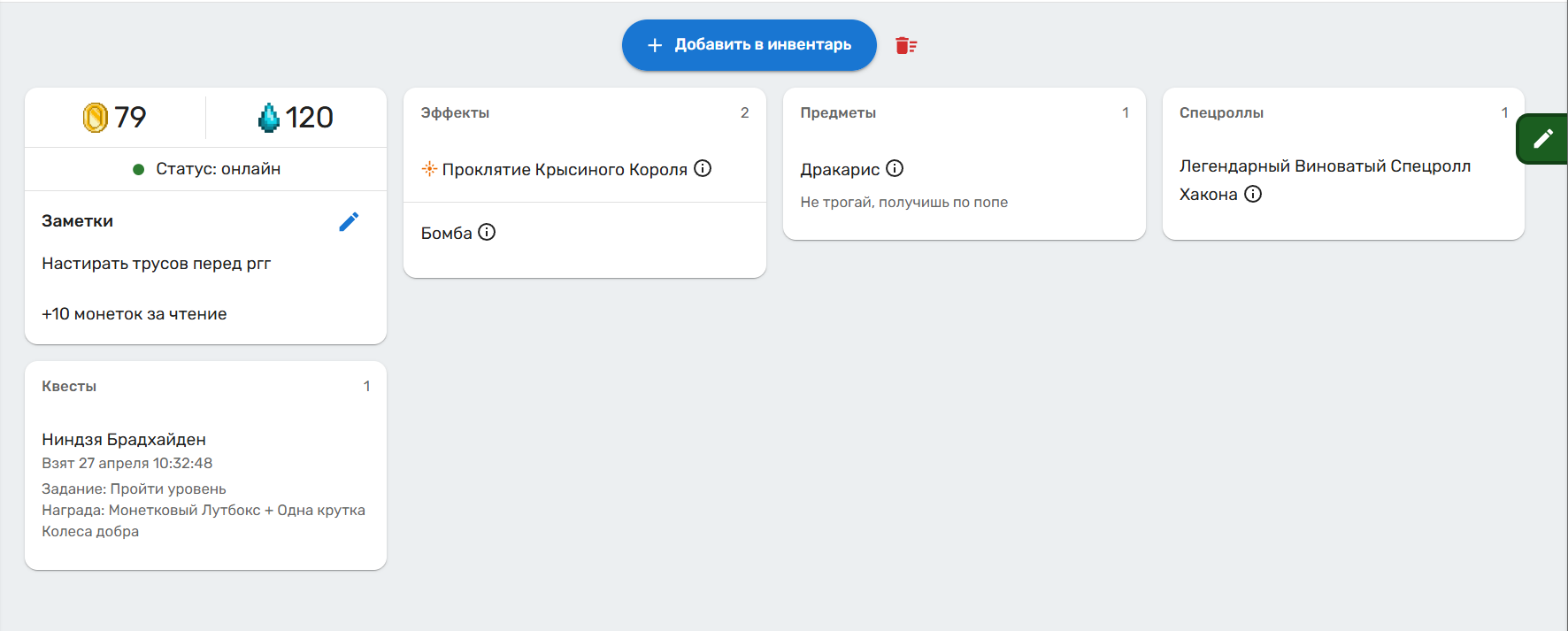View the Дракарис item info icon
The image size is (1568, 631).
coord(895,168)
